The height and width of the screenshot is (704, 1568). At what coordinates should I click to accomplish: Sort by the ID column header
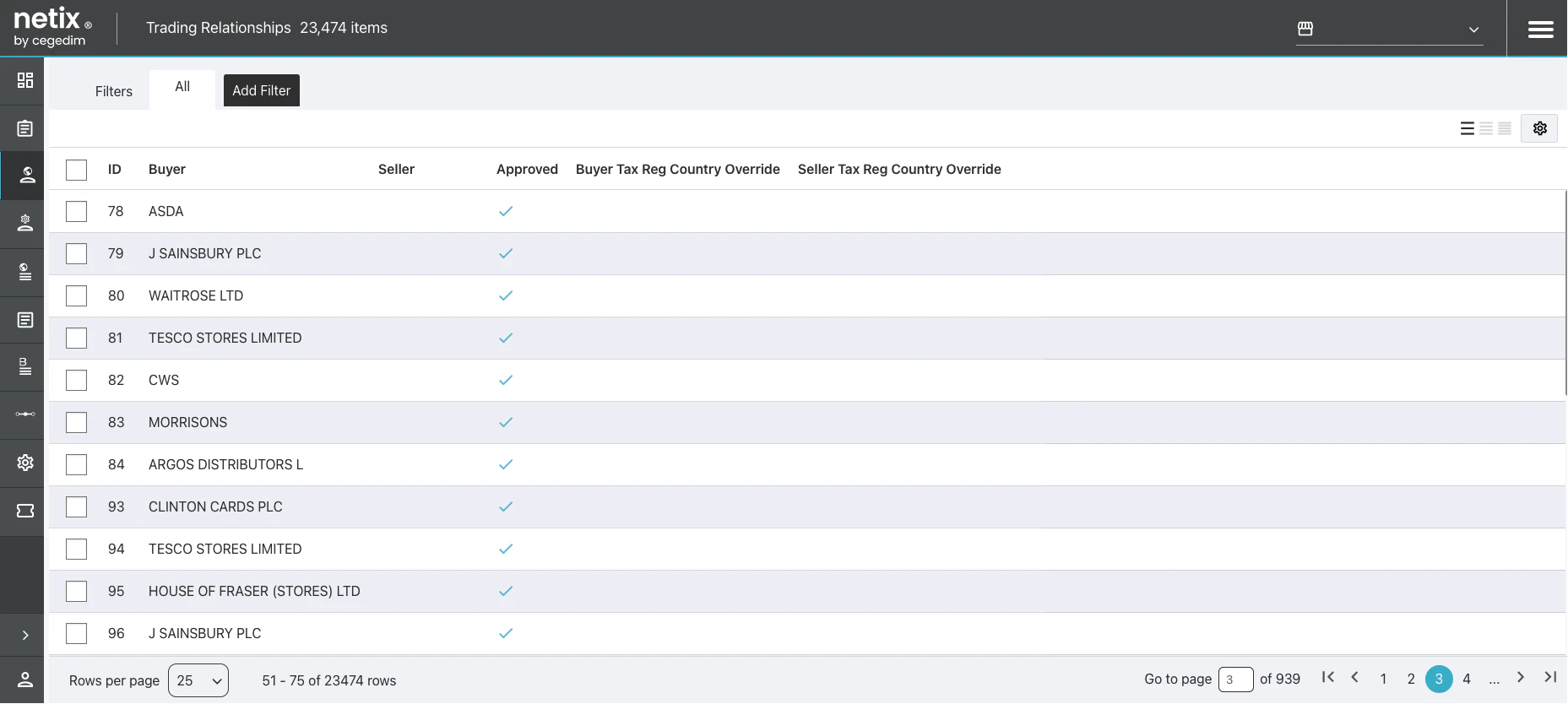(x=115, y=169)
